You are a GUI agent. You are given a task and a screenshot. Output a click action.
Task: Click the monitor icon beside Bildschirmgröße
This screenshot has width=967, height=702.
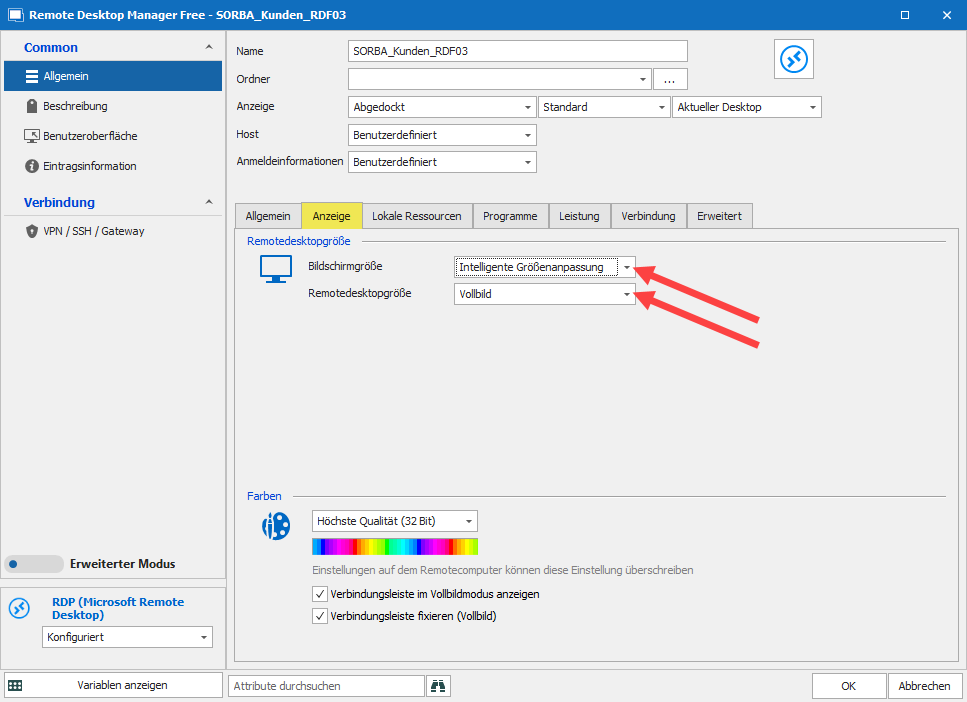click(275, 269)
